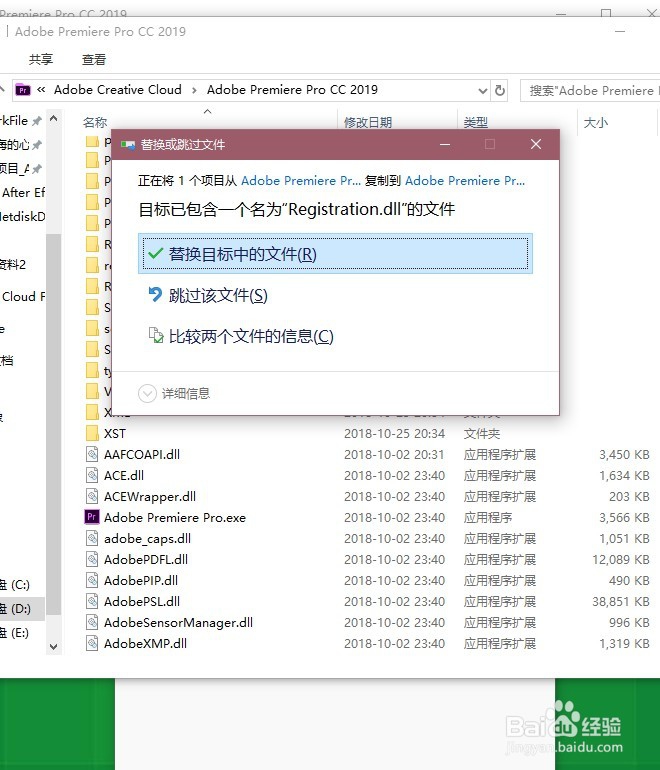
Task: Choose replace the file in destination option
Action: click(x=335, y=253)
